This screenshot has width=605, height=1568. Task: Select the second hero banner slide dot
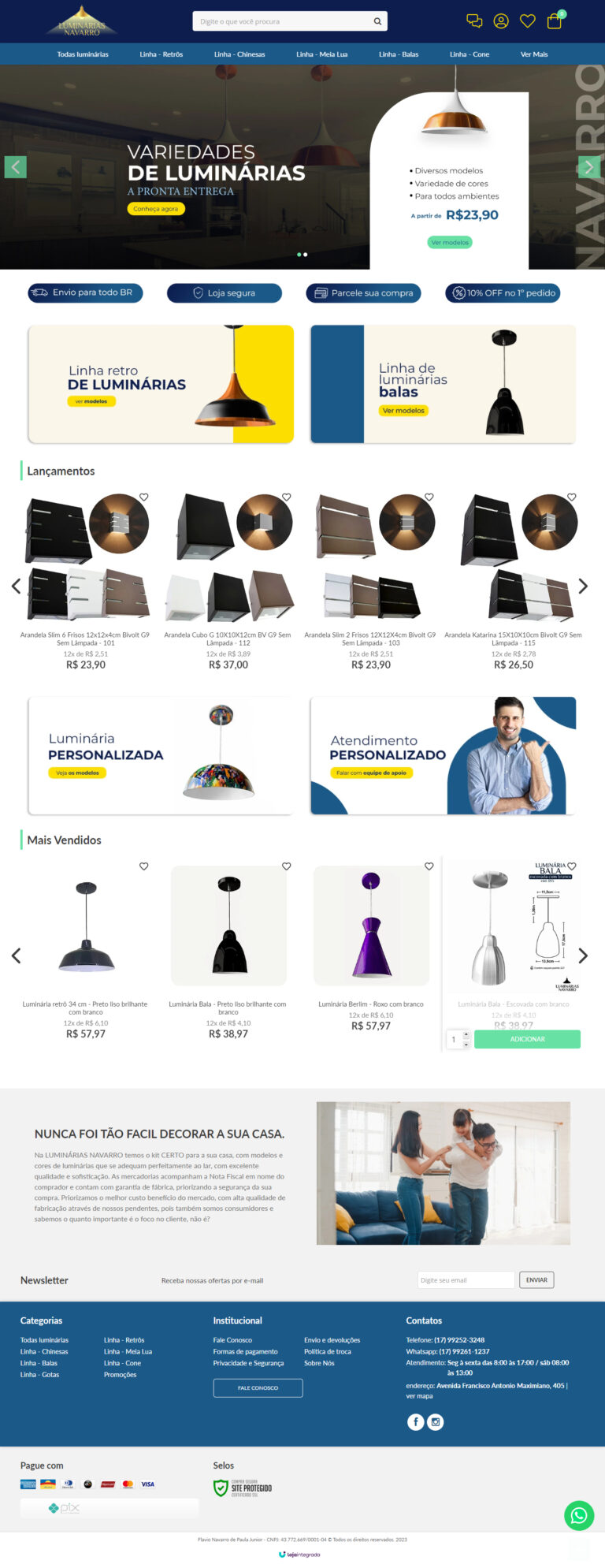[306, 255]
